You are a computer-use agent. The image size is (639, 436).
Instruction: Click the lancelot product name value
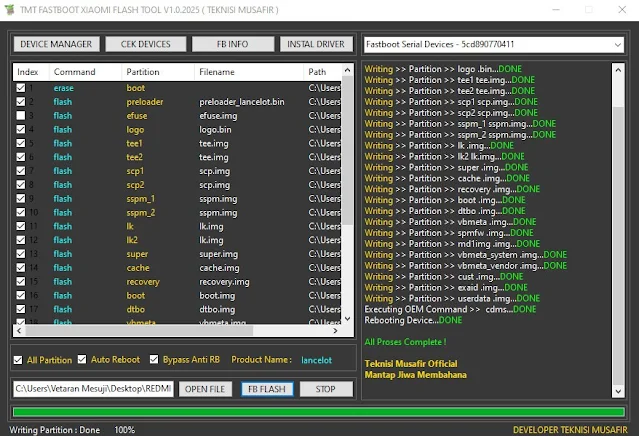(317, 360)
